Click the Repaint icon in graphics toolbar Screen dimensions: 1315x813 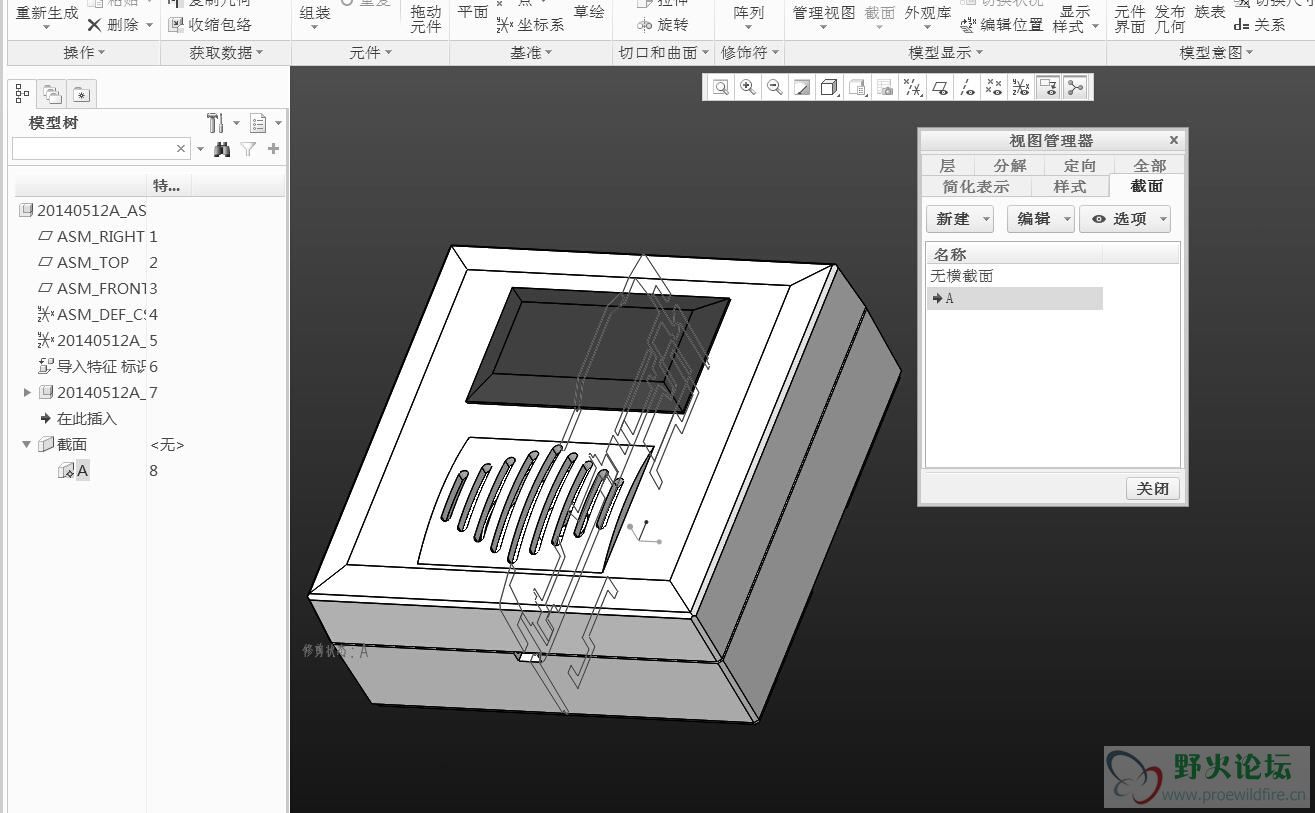802,88
